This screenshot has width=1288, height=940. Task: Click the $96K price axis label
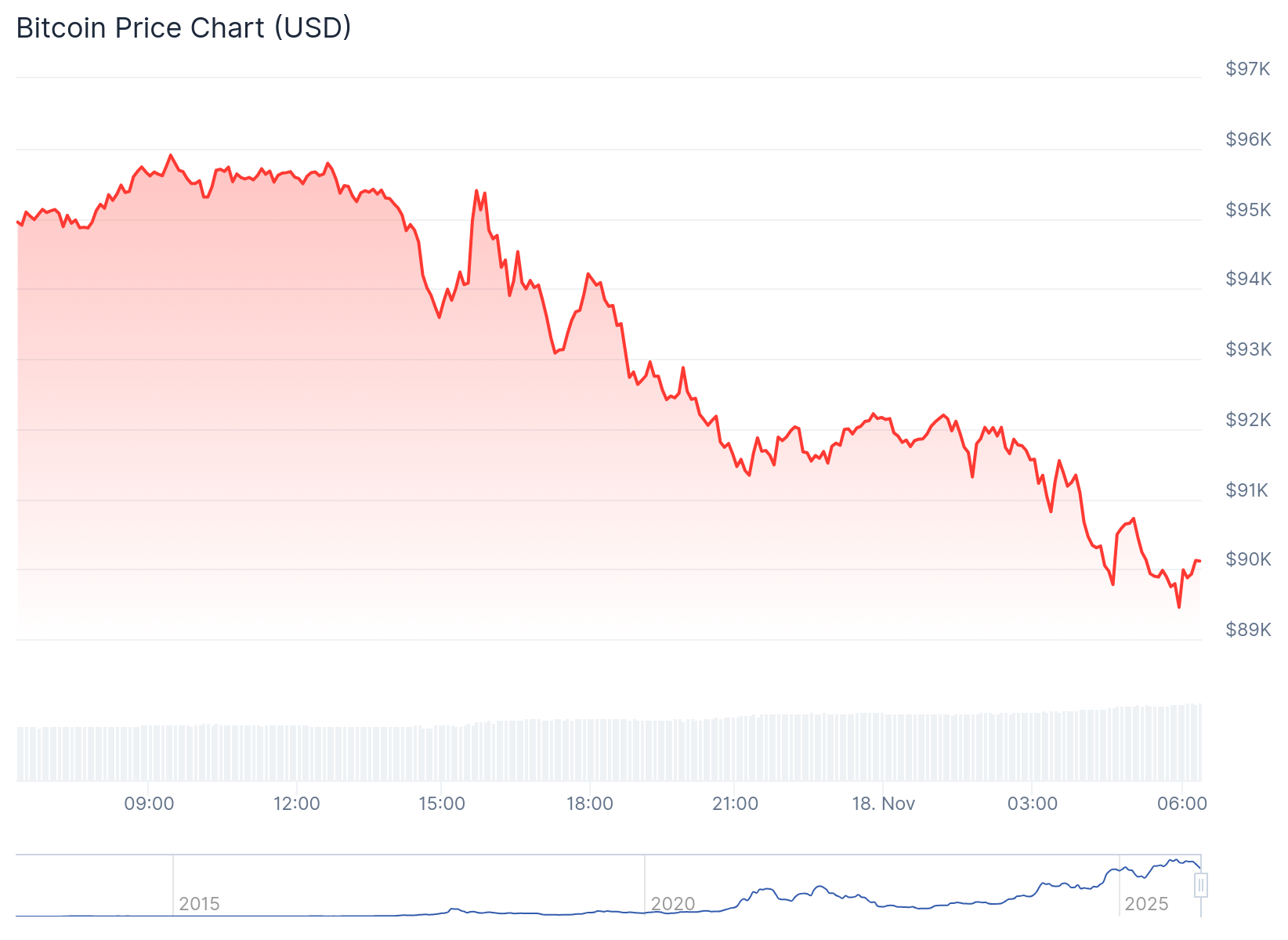point(1248,139)
